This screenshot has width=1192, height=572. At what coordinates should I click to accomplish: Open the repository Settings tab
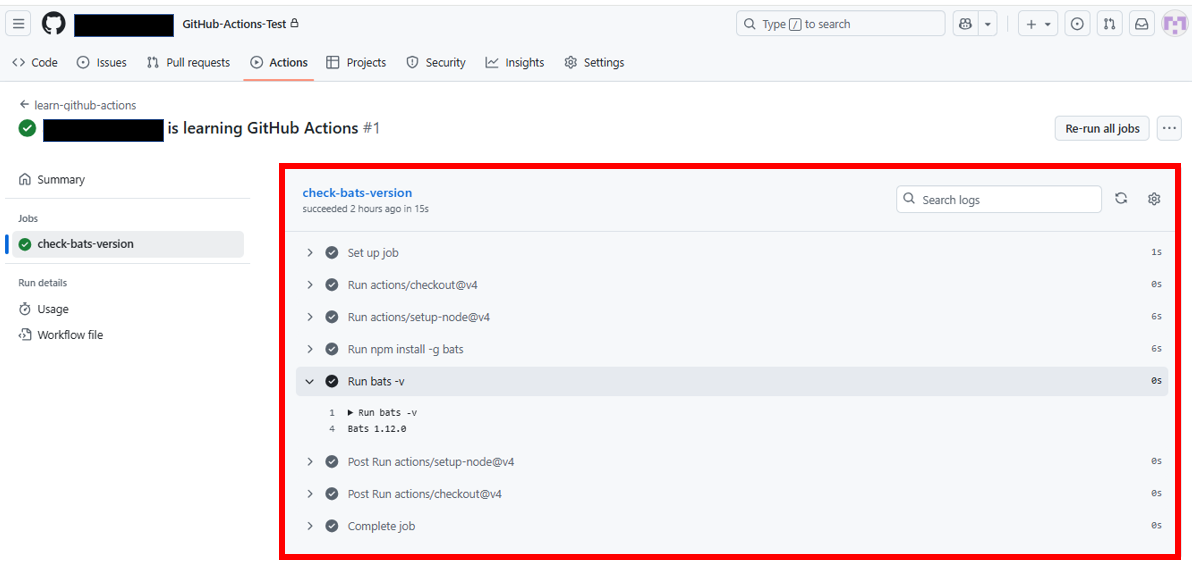(x=594, y=62)
